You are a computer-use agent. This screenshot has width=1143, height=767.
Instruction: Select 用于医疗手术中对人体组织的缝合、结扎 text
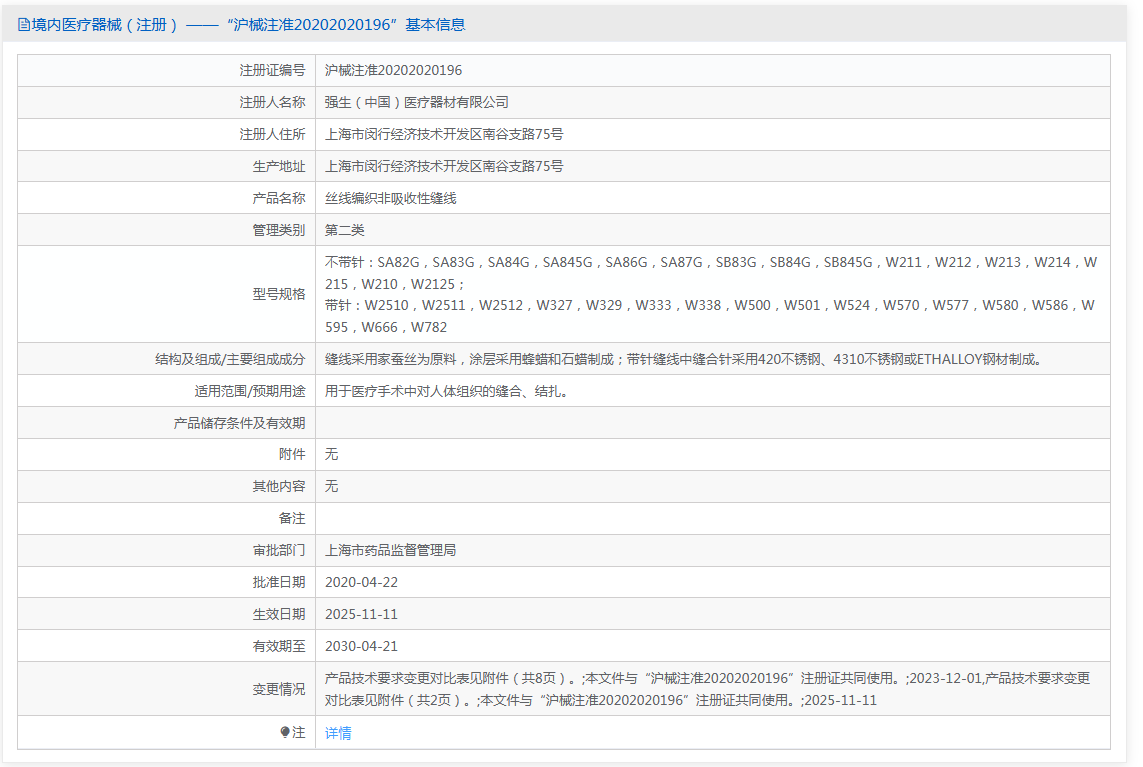[447, 392]
